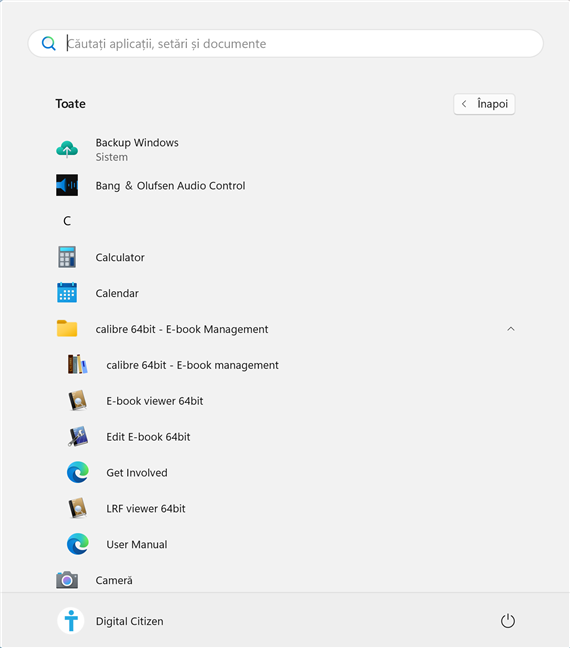The width and height of the screenshot is (570, 648).
Task: Jump to letters via the C header
Action: (x=67, y=221)
